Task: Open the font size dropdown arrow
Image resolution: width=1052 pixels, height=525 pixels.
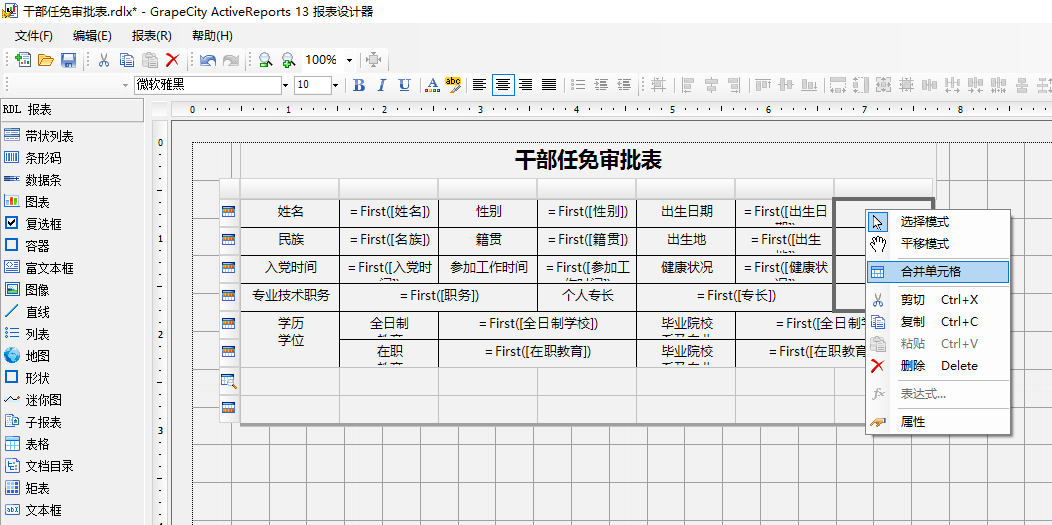Action: (x=335, y=85)
